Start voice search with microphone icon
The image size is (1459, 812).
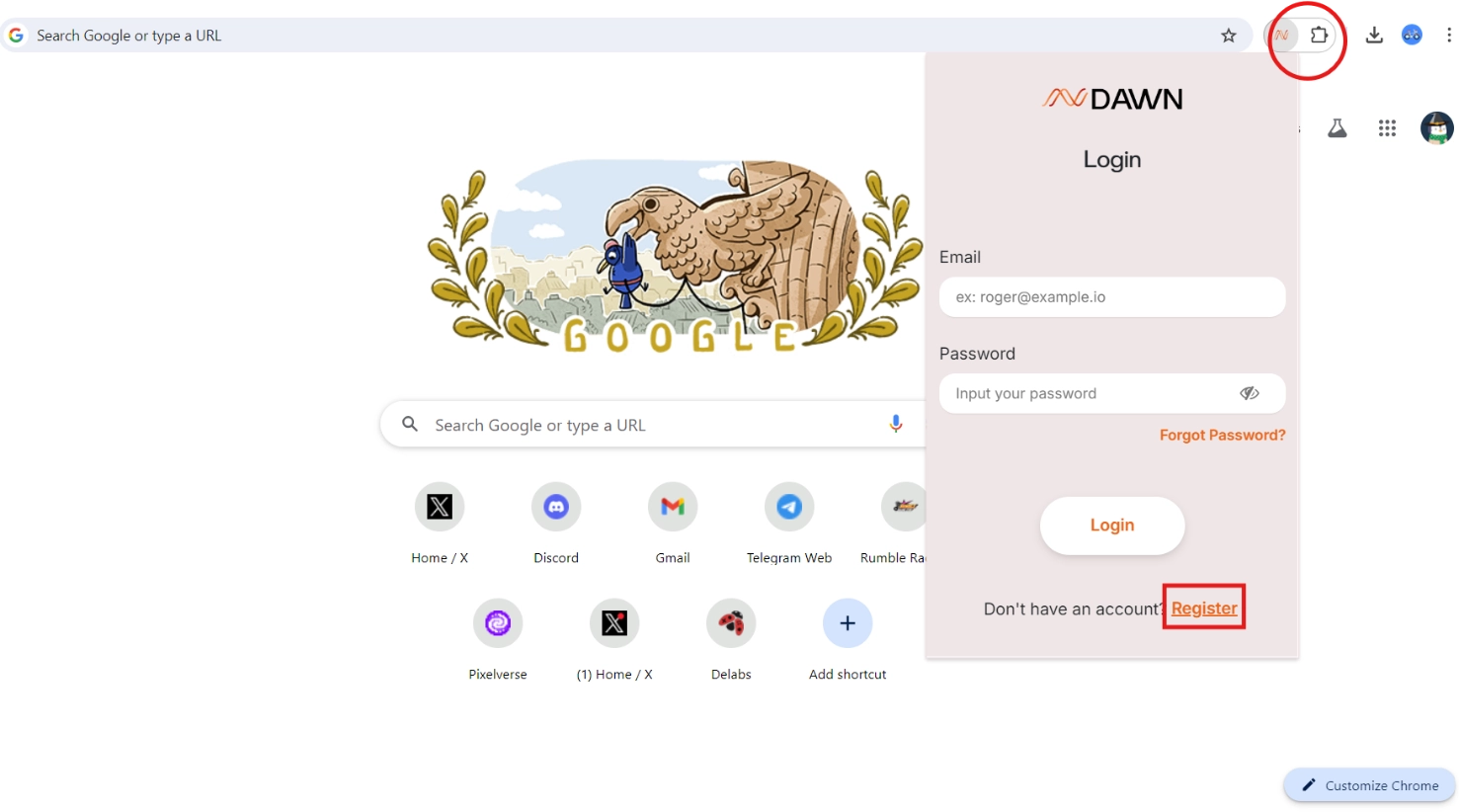click(895, 424)
